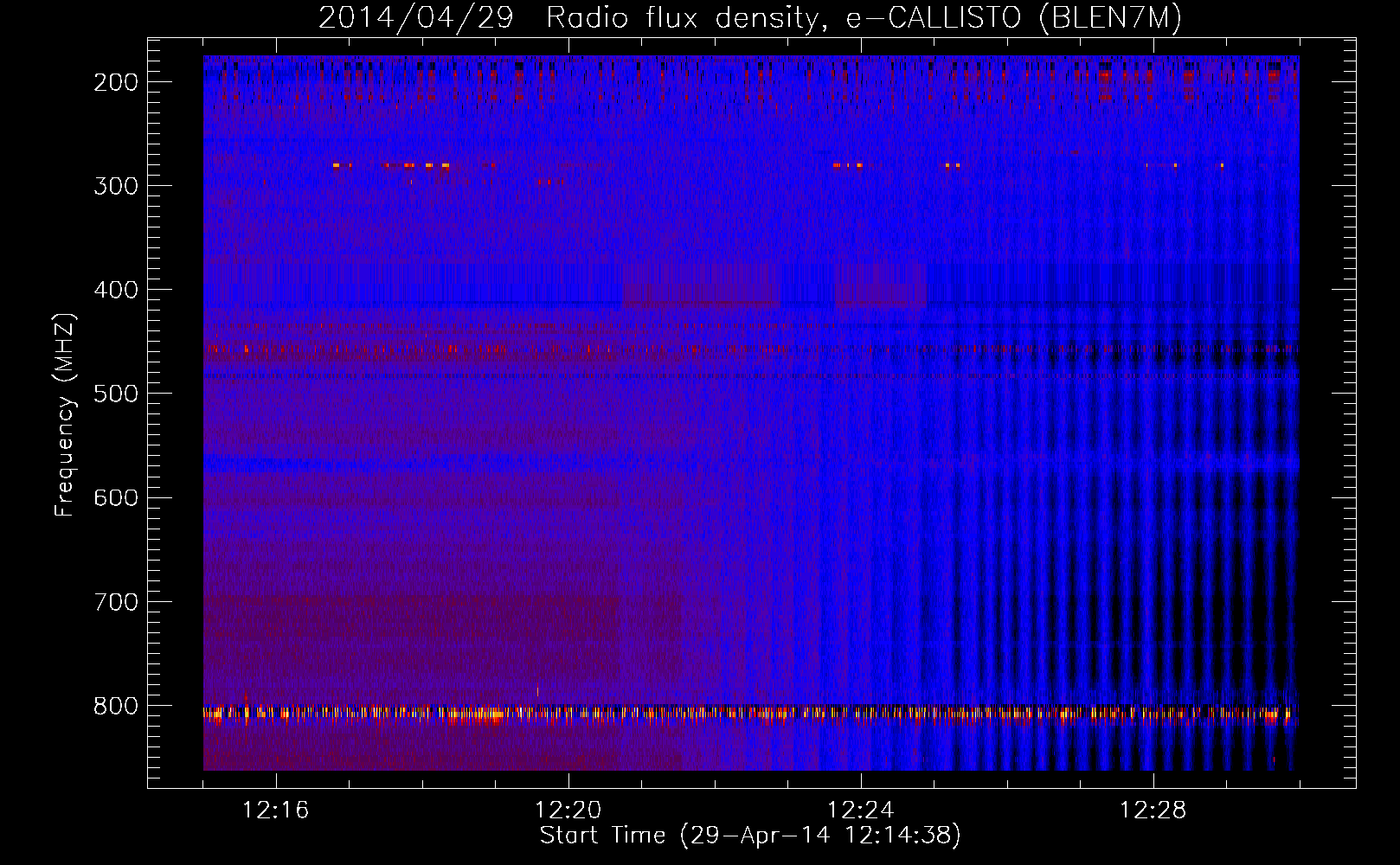This screenshot has height=865, width=1400.
Task: Click the 600 frequency tick label
Action: click(116, 497)
